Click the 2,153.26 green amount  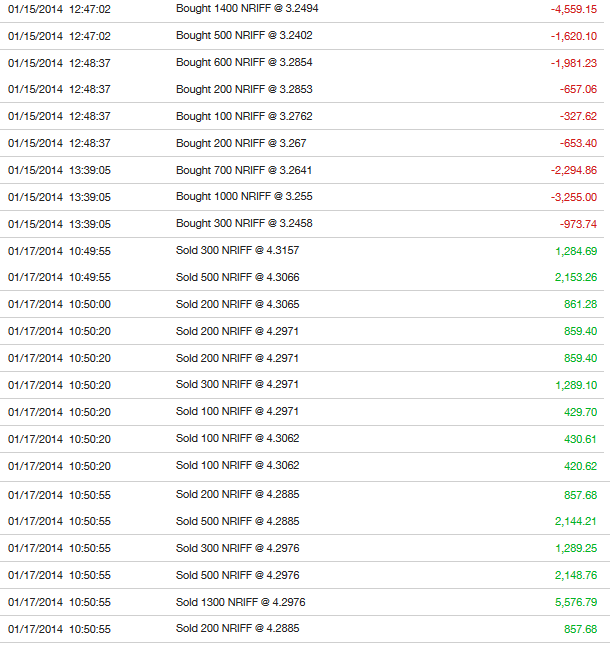point(576,277)
